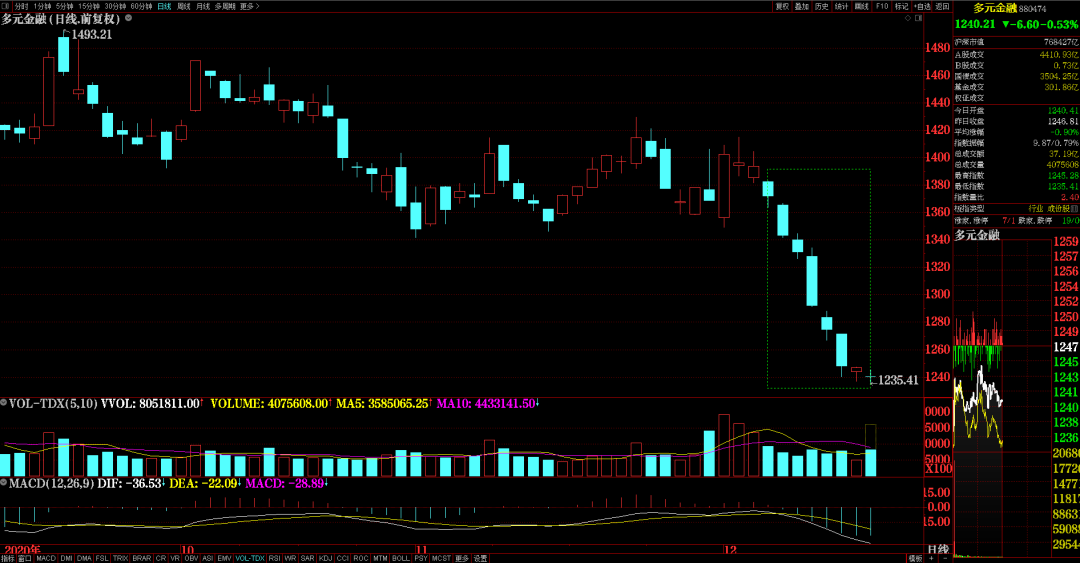Image resolution: width=1080 pixels, height=563 pixels.
Task: Select the 30分钟 period tab
Action: [x=115, y=6]
